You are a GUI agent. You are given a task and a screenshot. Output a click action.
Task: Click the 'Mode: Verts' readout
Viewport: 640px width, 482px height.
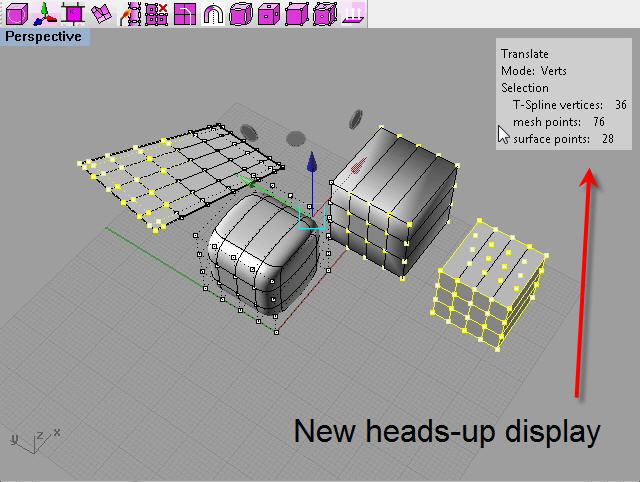(x=533, y=71)
